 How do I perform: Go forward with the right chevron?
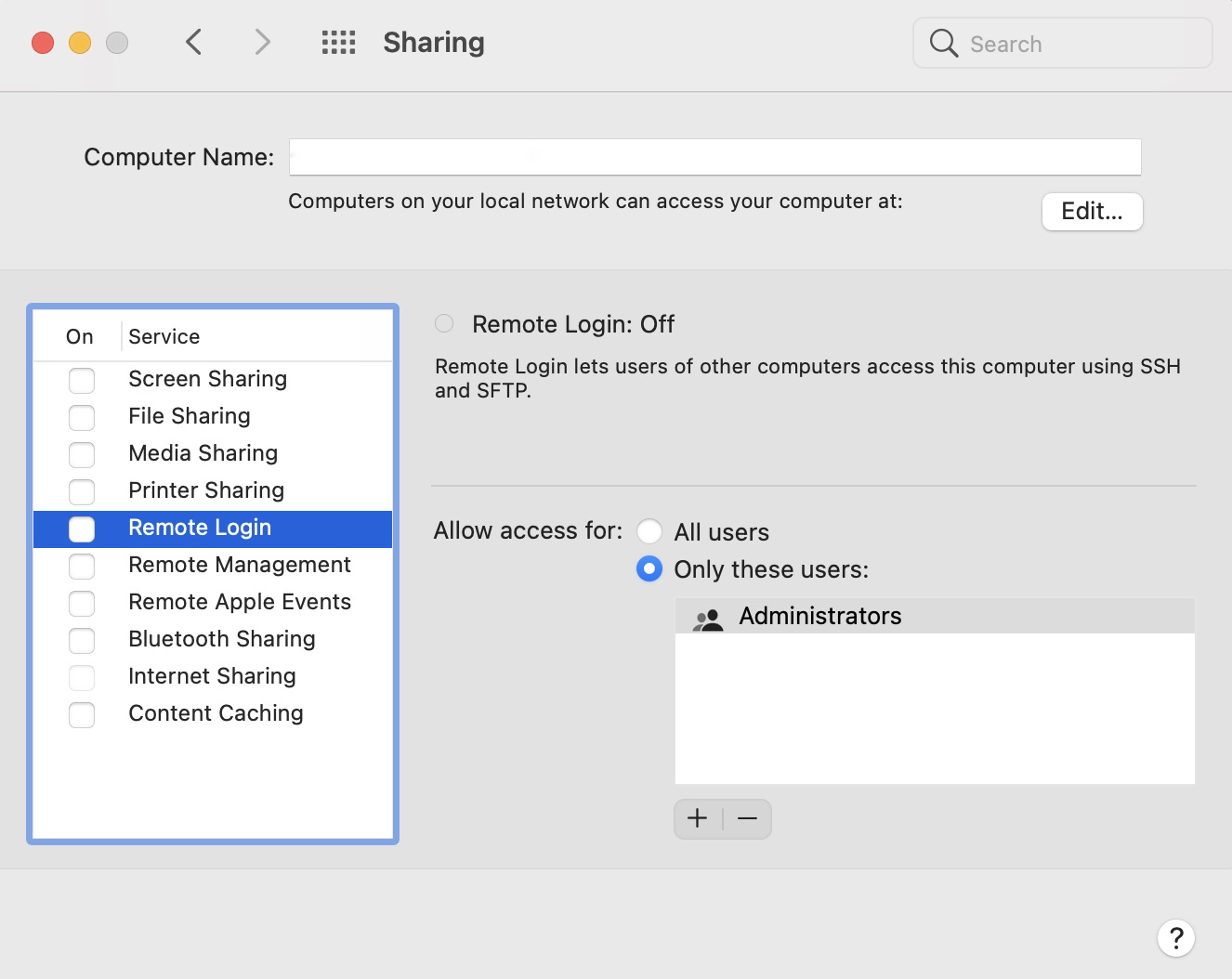coord(262,42)
